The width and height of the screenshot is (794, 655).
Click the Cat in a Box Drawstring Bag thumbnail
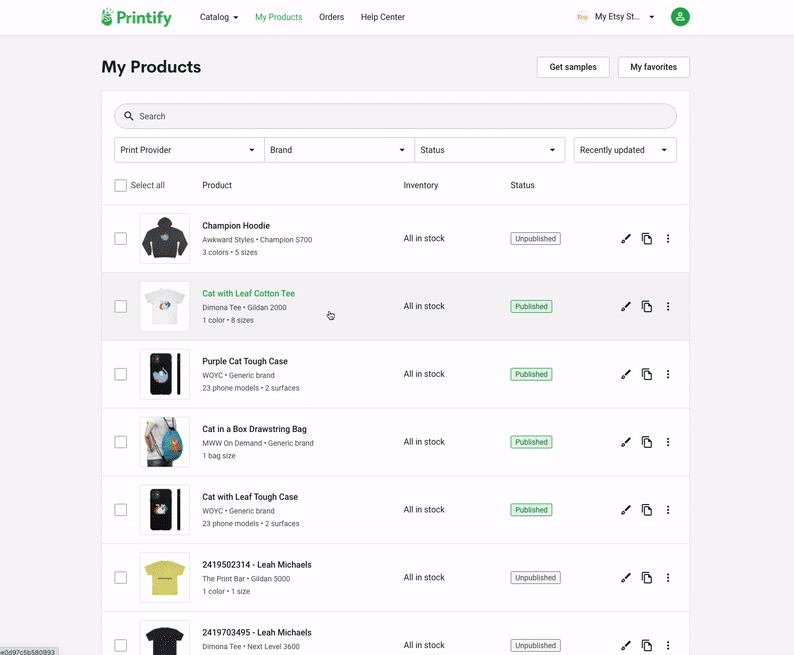click(165, 442)
